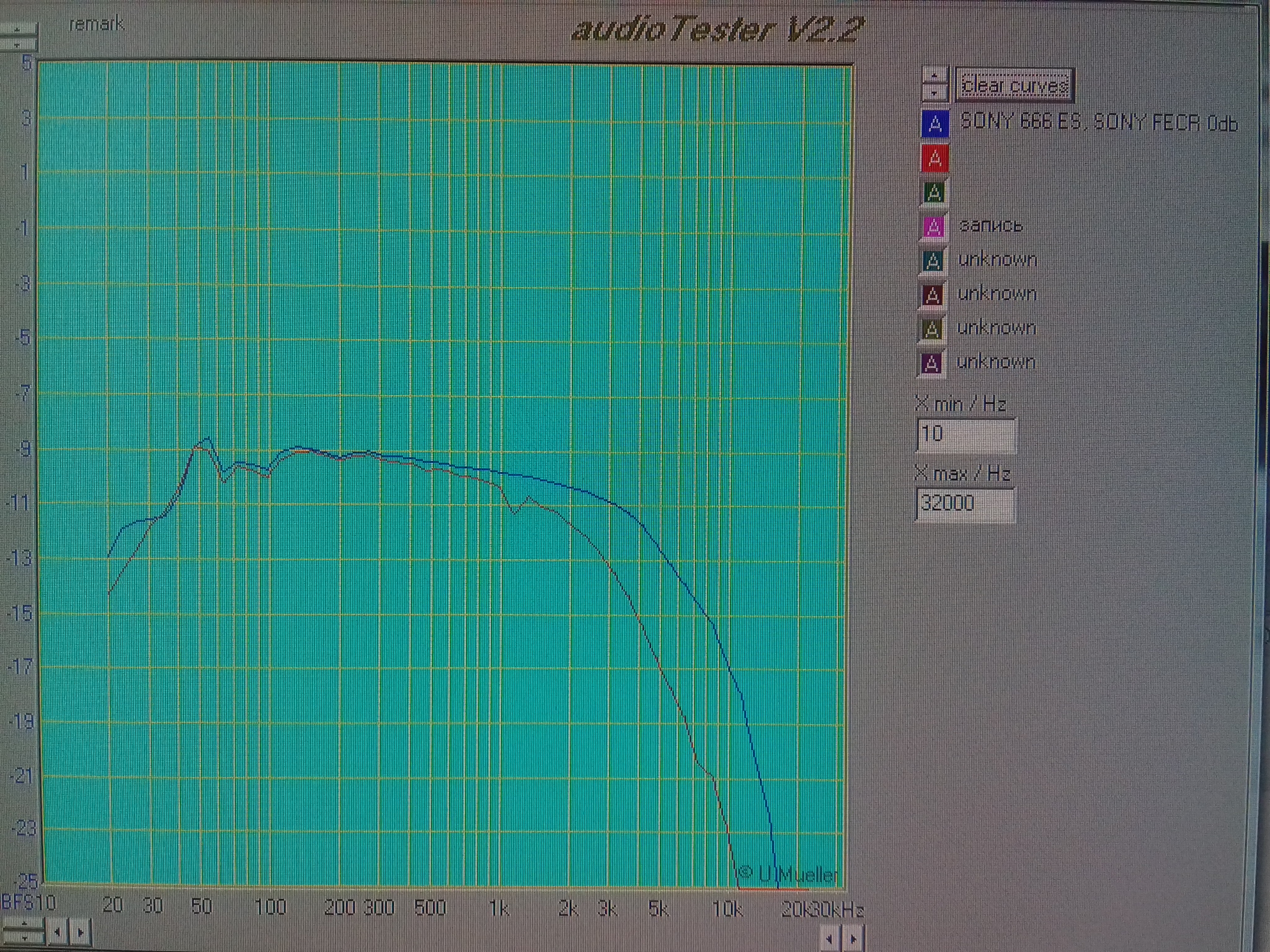Click the clear curves button
Image resolution: width=1270 pixels, height=952 pixels.
point(1014,86)
